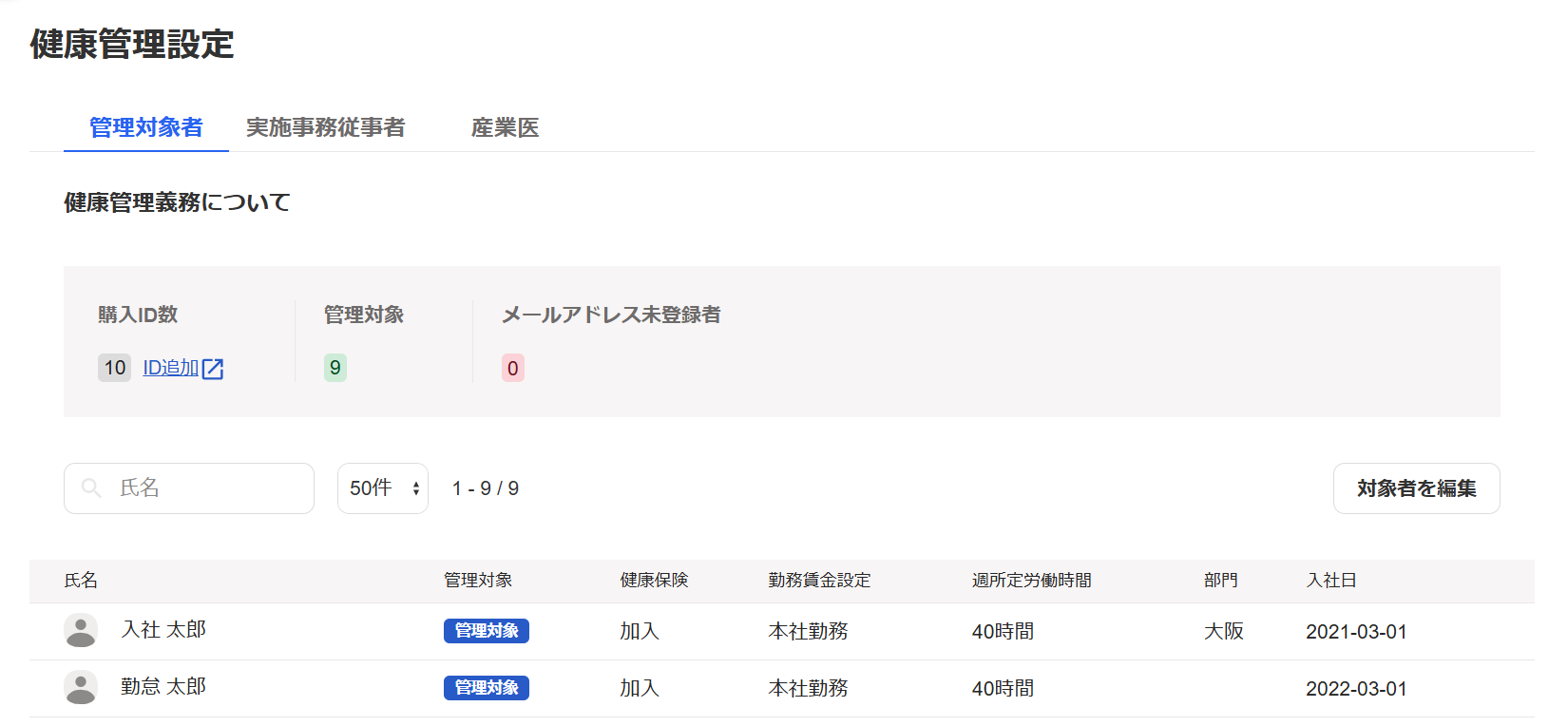The width and height of the screenshot is (1568, 726).
Task: Select the name 入社 太郎
Action: click(163, 630)
